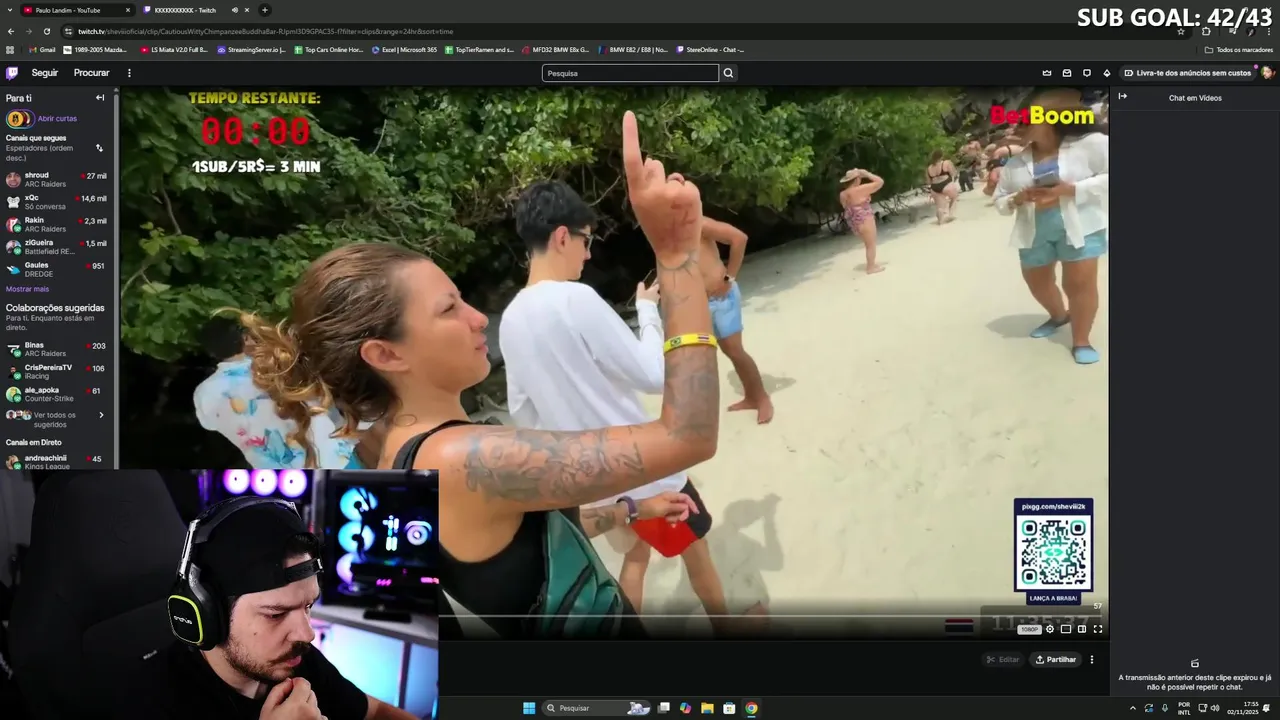Open shroud's channel
The width and height of the screenshot is (1280, 720).
[56, 180]
